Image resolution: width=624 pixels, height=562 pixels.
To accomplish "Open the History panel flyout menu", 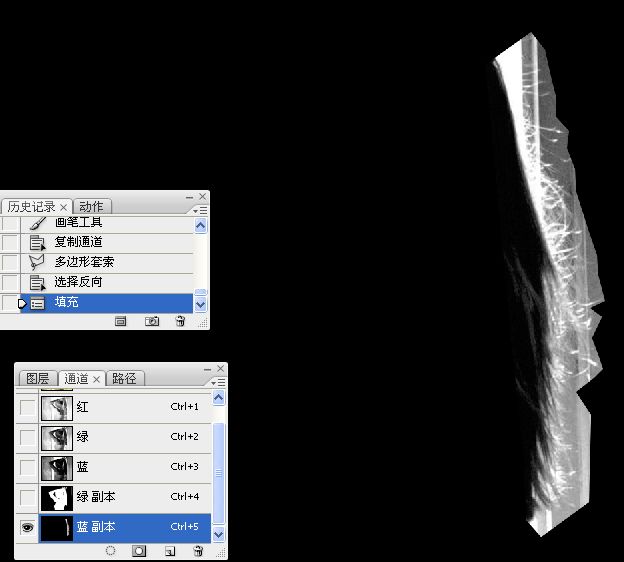I will click(200, 210).
